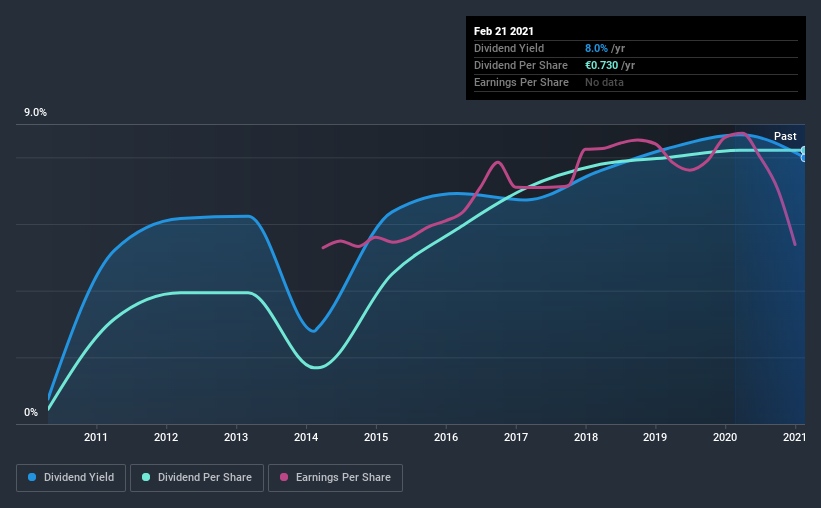Click the 2020 x-axis label
Viewport: 821px width, 508px height.
(x=725, y=437)
